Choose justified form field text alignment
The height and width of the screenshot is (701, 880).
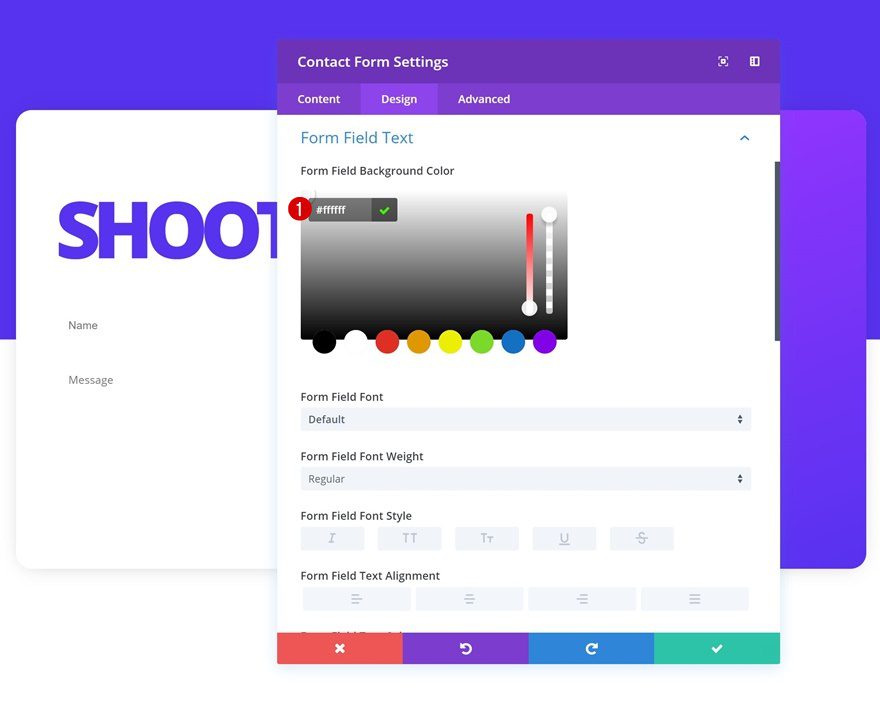695,598
